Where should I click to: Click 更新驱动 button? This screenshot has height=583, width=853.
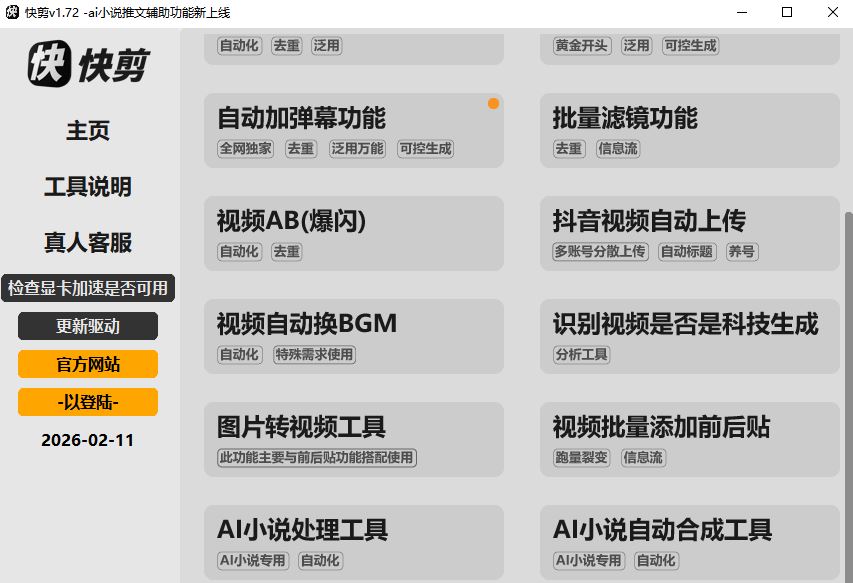[88, 326]
